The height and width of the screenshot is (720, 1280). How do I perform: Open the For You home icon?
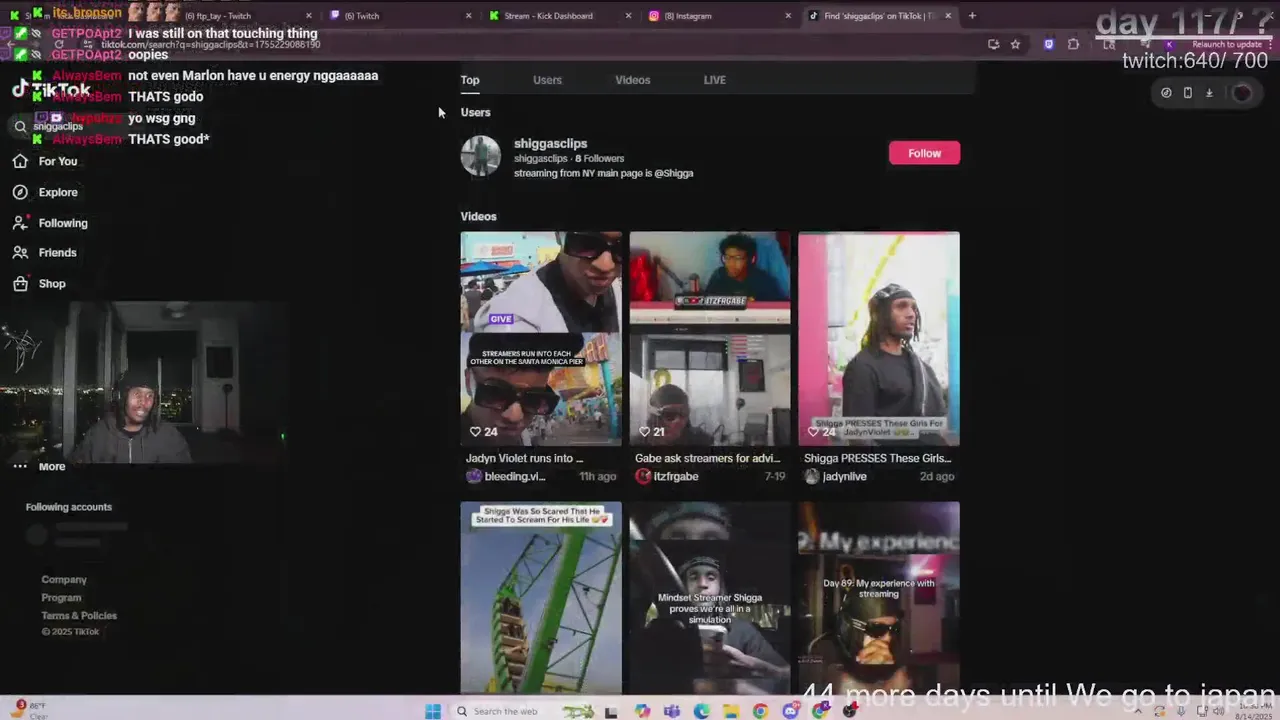[20, 161]
